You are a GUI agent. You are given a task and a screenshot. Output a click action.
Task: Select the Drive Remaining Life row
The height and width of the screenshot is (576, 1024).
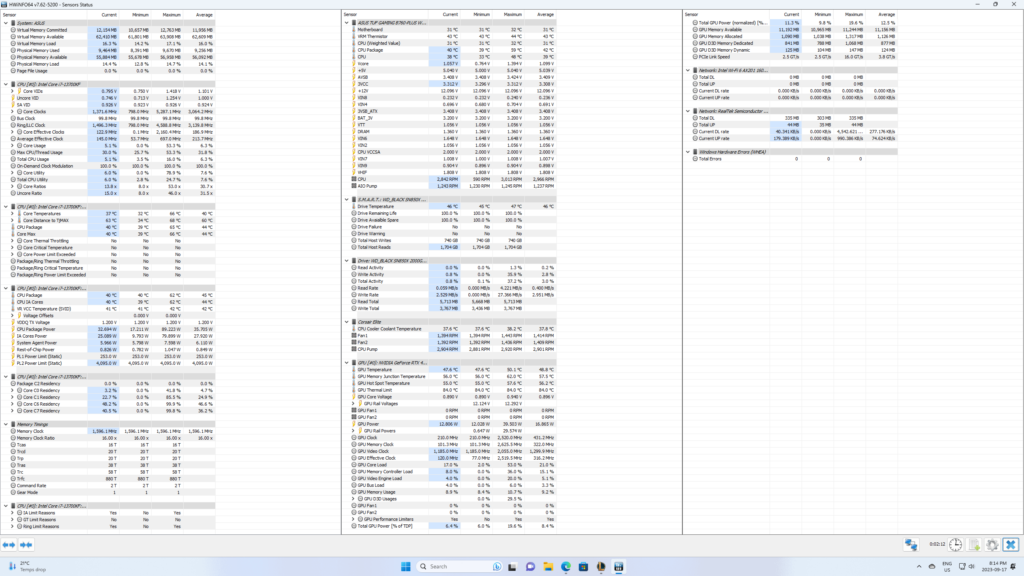[450, 214]
